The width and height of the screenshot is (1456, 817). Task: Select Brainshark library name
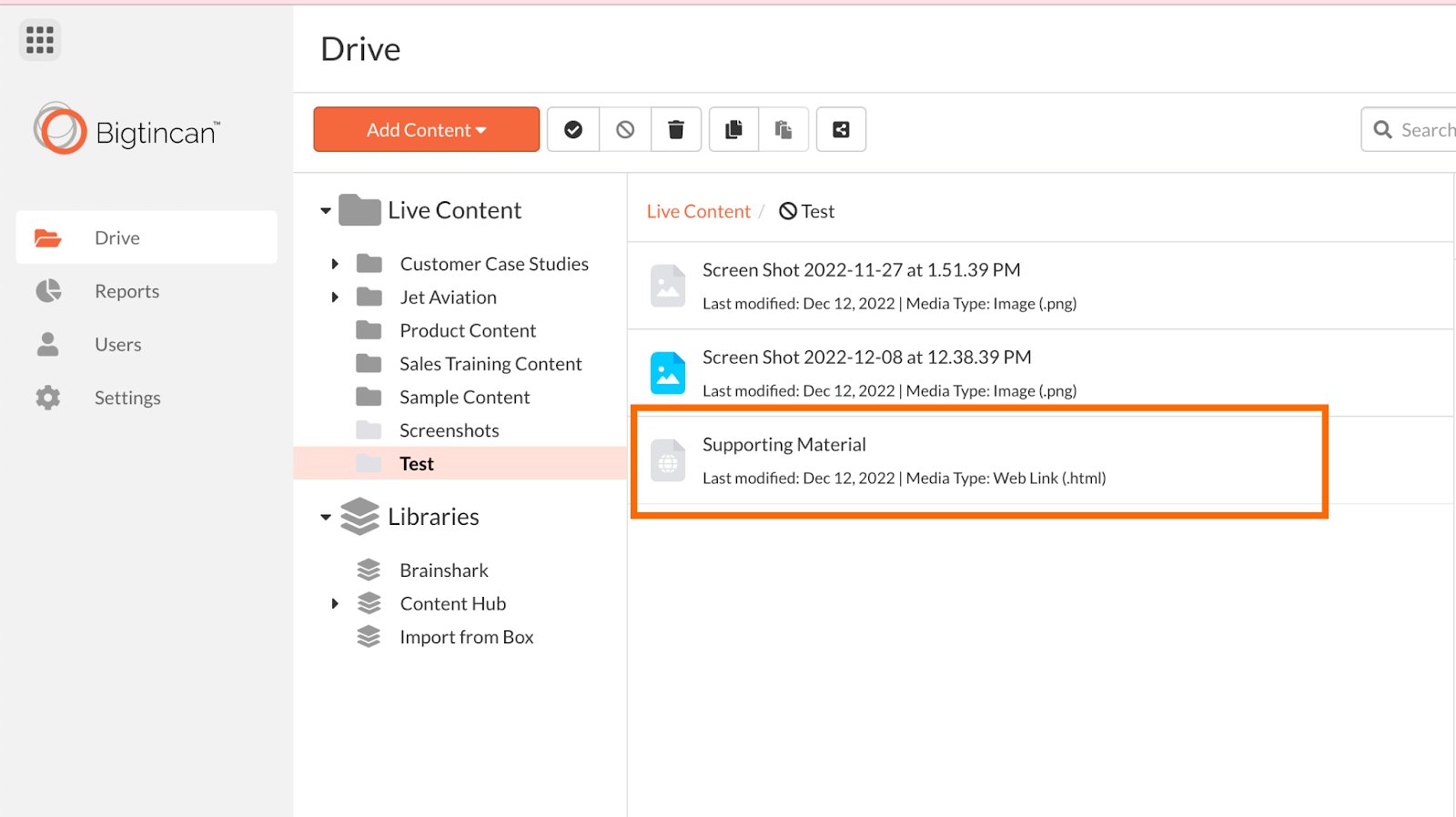click(x=444, y=570)
